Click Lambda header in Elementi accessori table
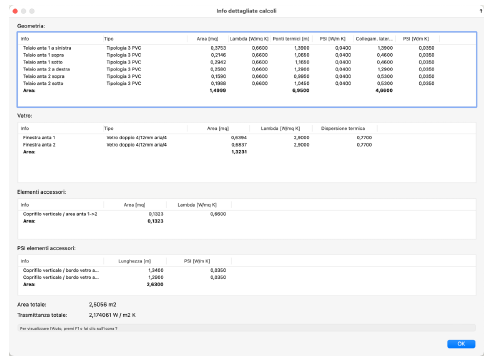Image resolution: width=489 pixels, height=362 pixels. [199, 205]
